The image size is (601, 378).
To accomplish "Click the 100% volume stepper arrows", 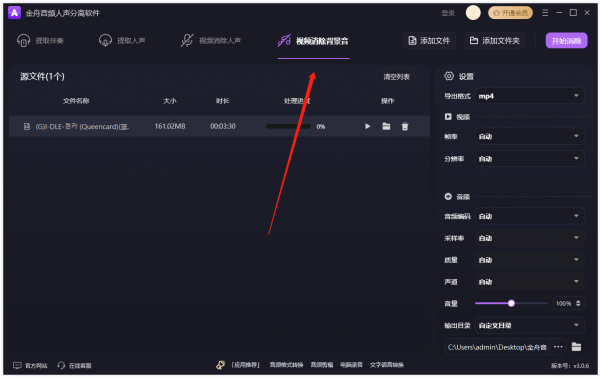I will 578,303.
